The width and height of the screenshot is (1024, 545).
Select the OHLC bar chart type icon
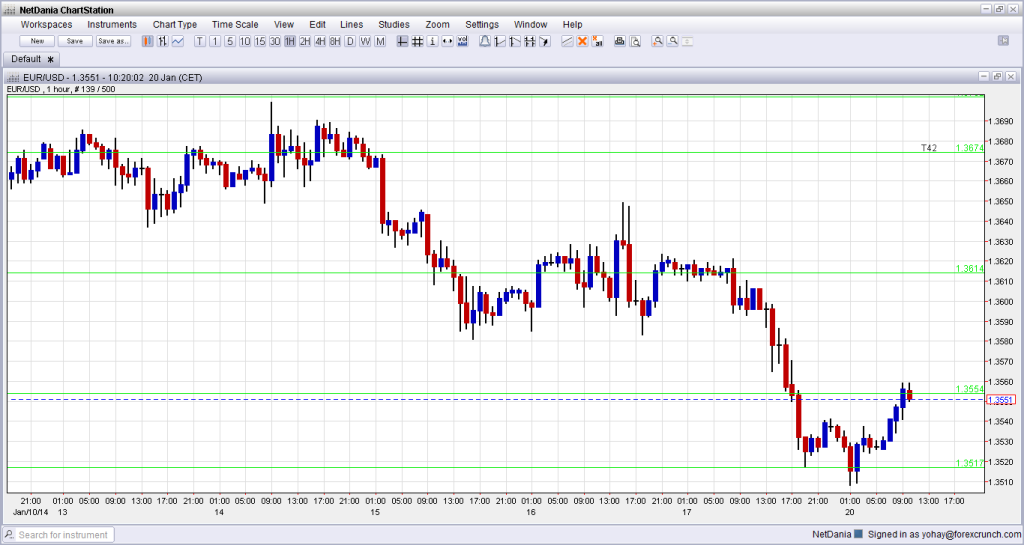pyautogui.click(x=163, y=41)
